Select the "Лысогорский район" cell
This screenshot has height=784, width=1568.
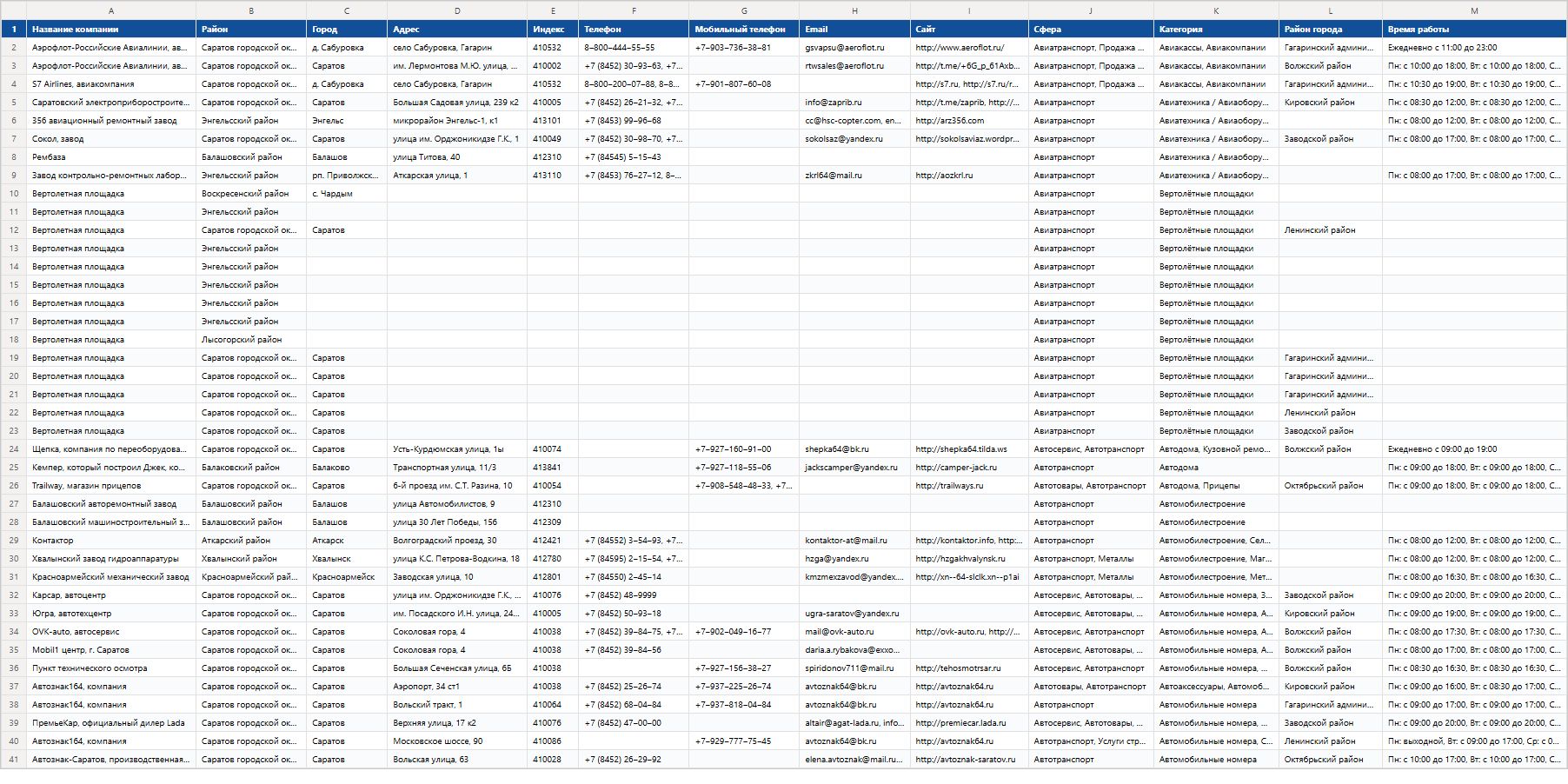pos(251,340)
